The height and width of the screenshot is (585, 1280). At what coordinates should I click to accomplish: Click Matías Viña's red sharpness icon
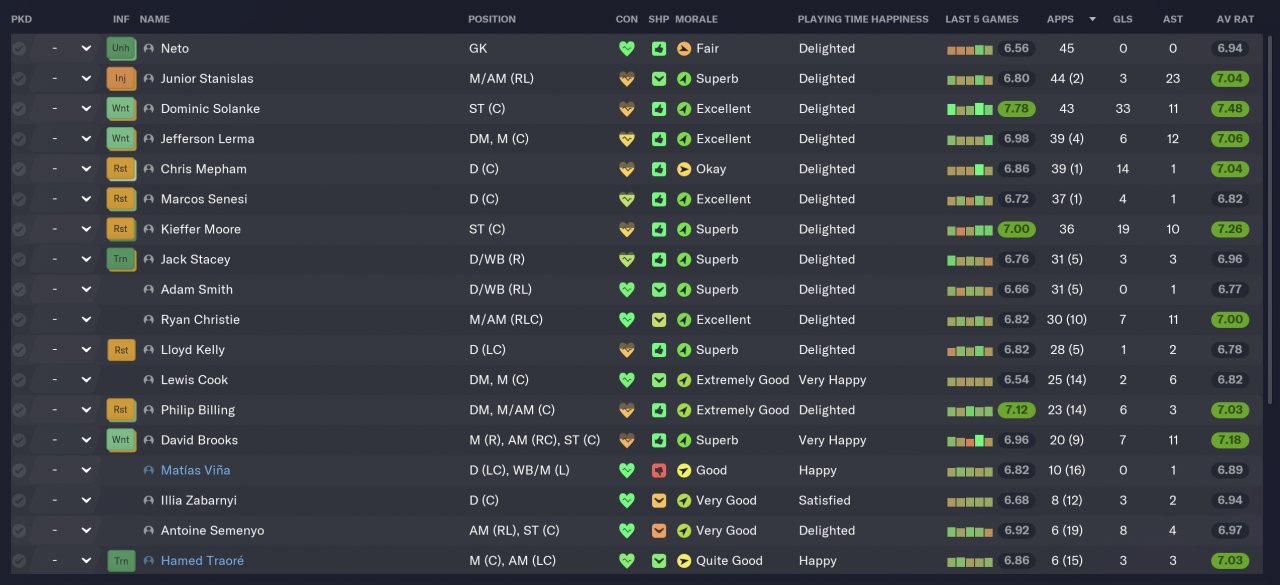[659, 470]
